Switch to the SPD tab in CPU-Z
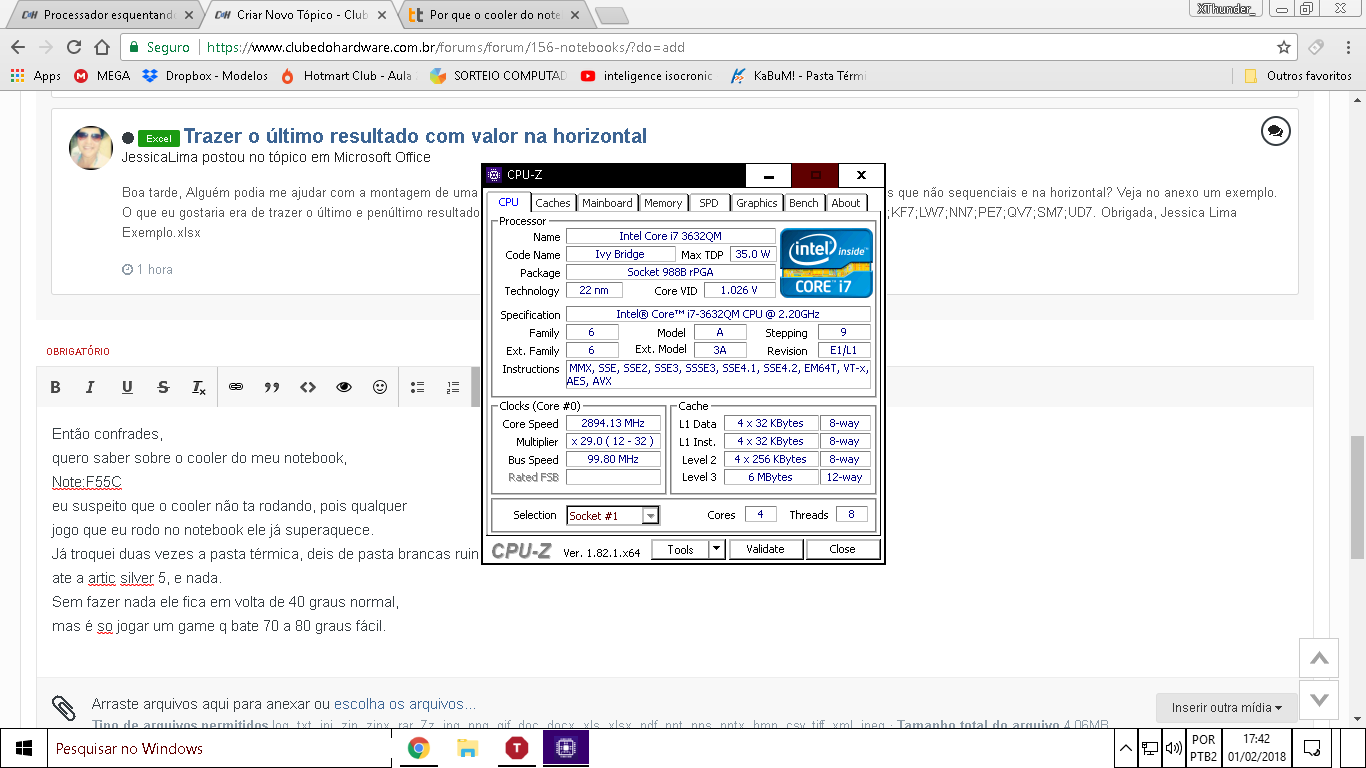 709,203
